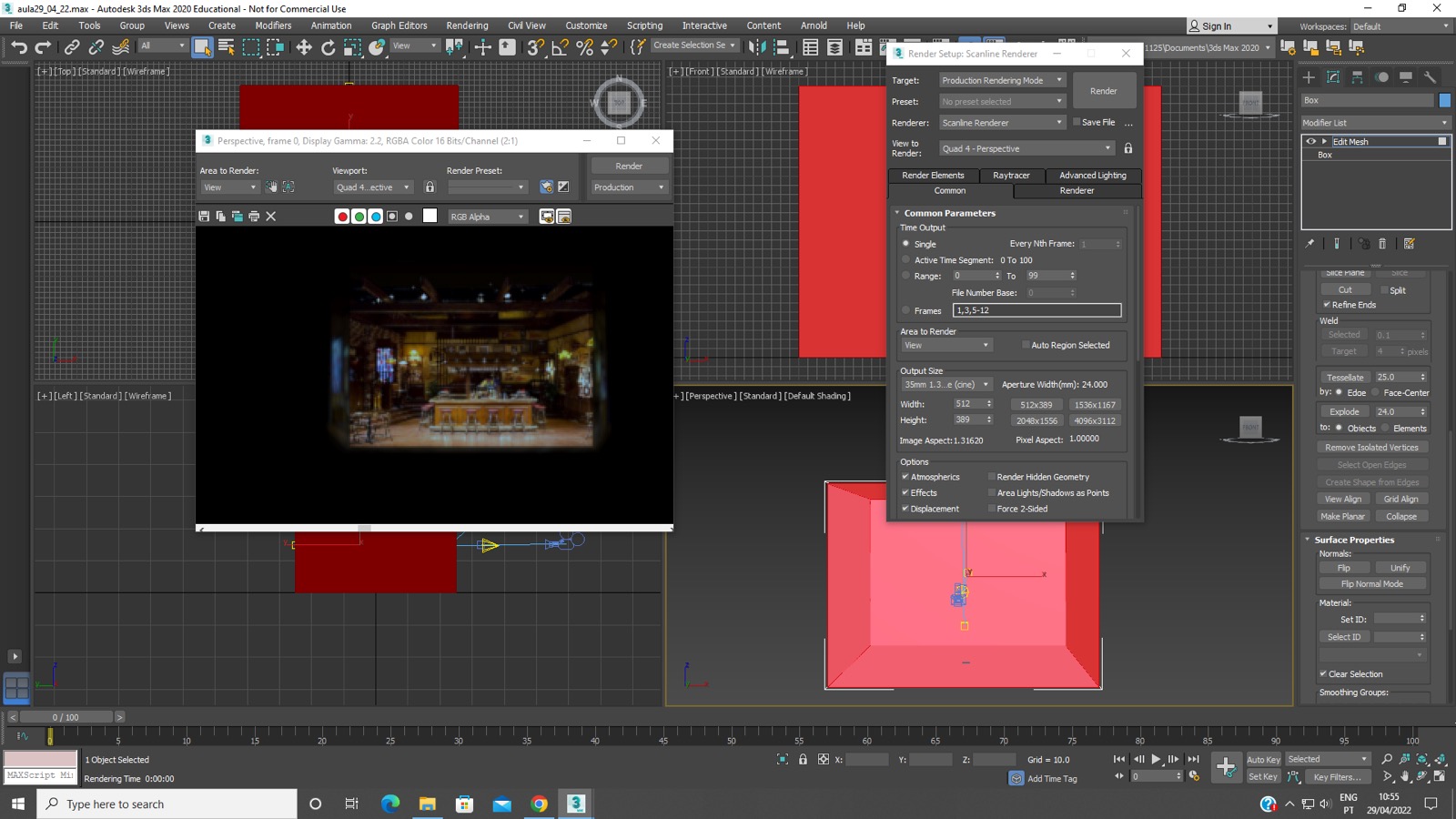This screenshot has height=819, width=1456.
Task: Toggle Edit Mesh modifier visibility eye
Action: coord(1311,142)
